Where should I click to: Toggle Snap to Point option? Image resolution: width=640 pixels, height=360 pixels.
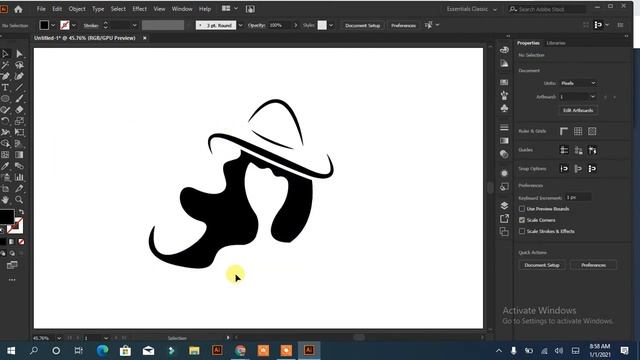[564, 169]
